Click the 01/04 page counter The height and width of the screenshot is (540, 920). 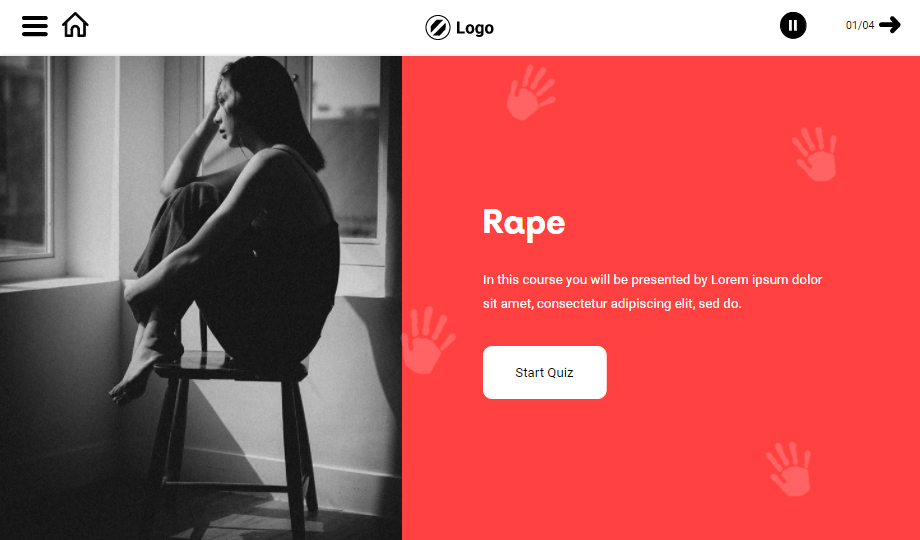[x=860, y=25]
